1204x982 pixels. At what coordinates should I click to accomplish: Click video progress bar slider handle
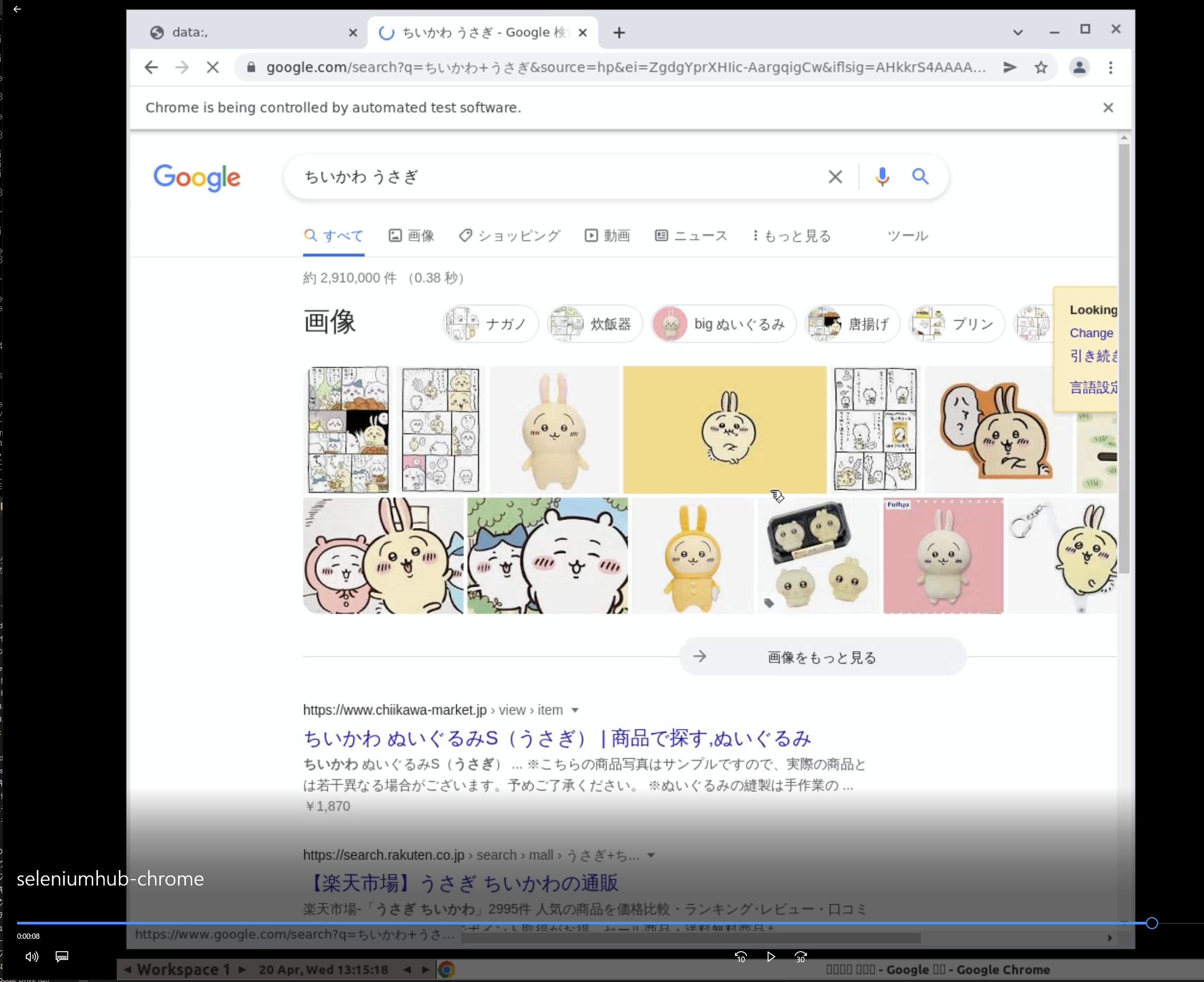[x=1151, y=923]
